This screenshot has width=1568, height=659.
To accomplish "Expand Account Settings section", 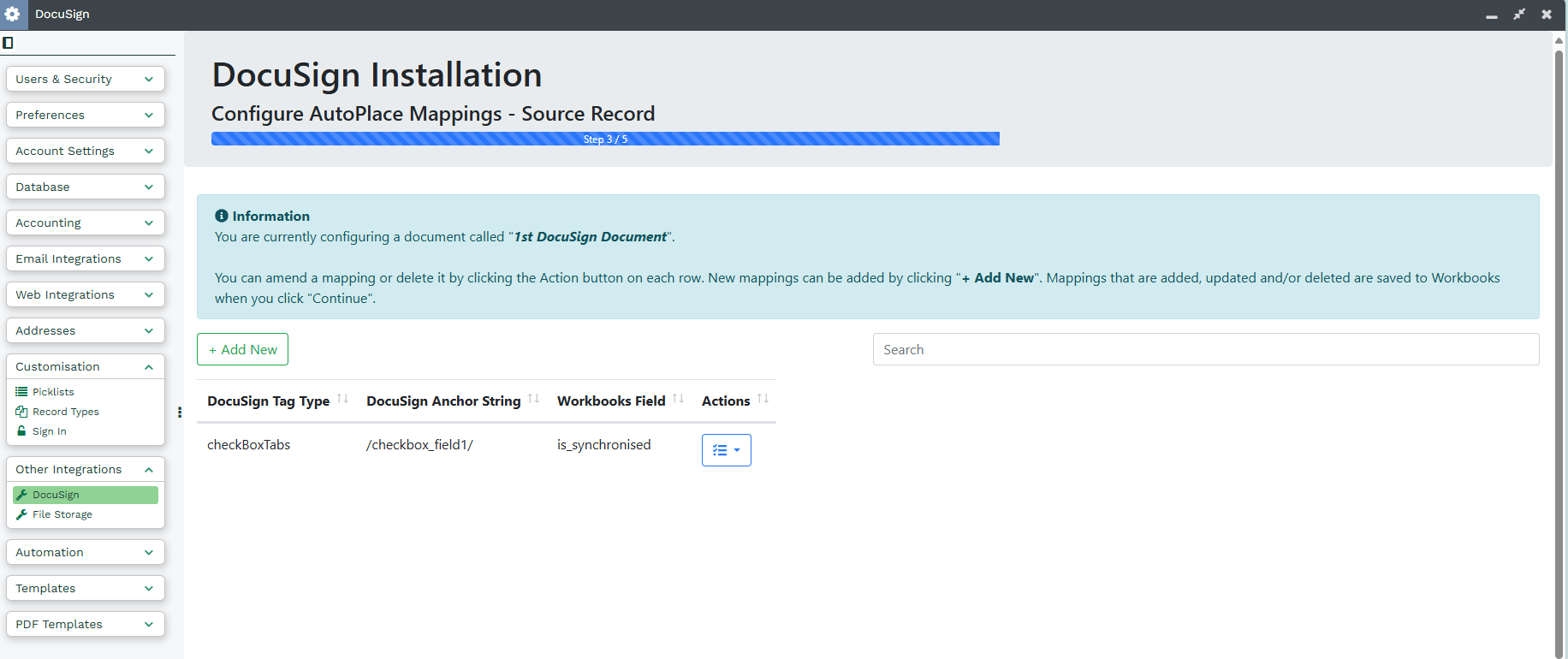I will (86, 151).
